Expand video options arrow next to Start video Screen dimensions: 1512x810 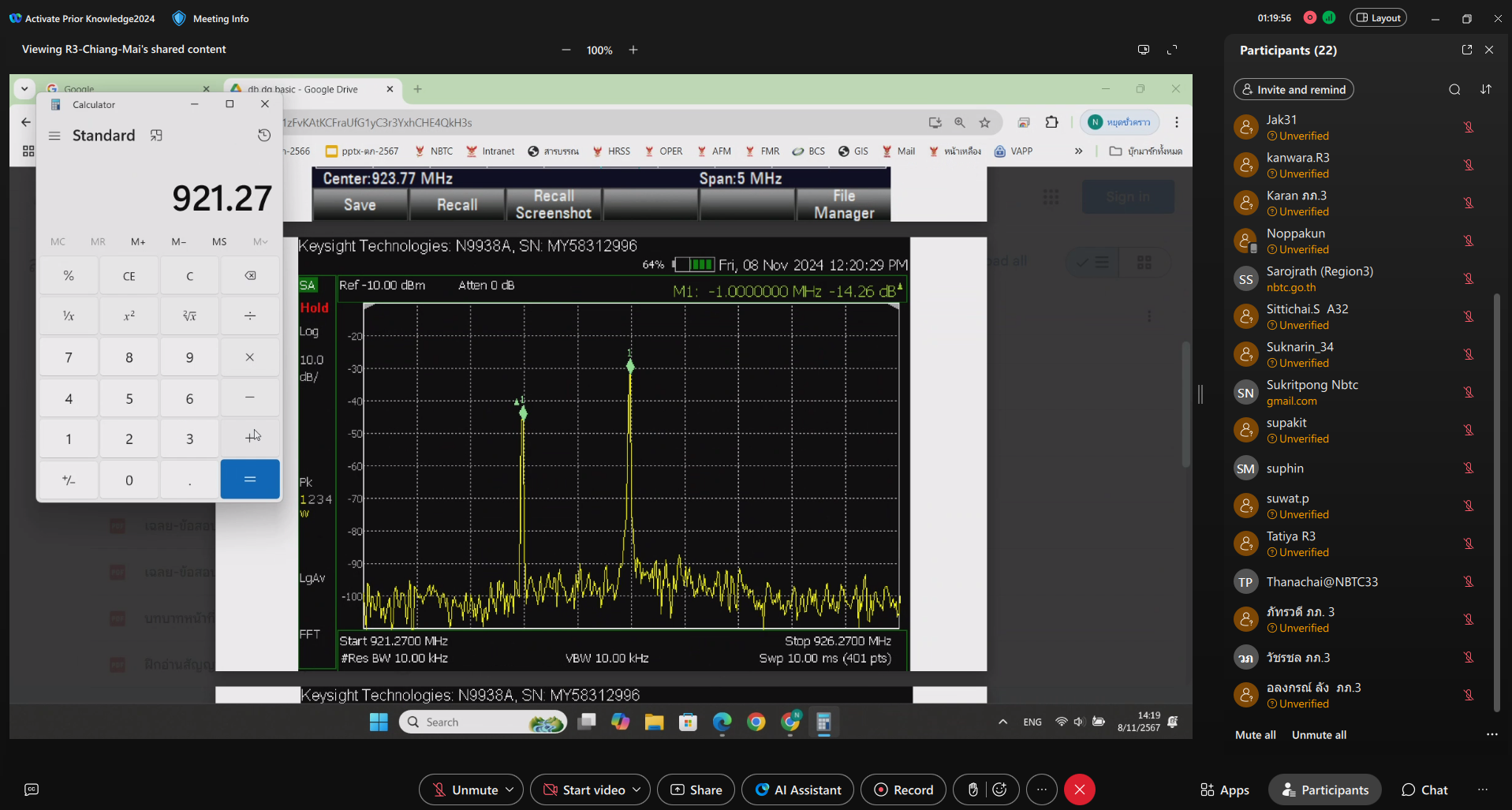pyautogui.click(x=637, y=789)
